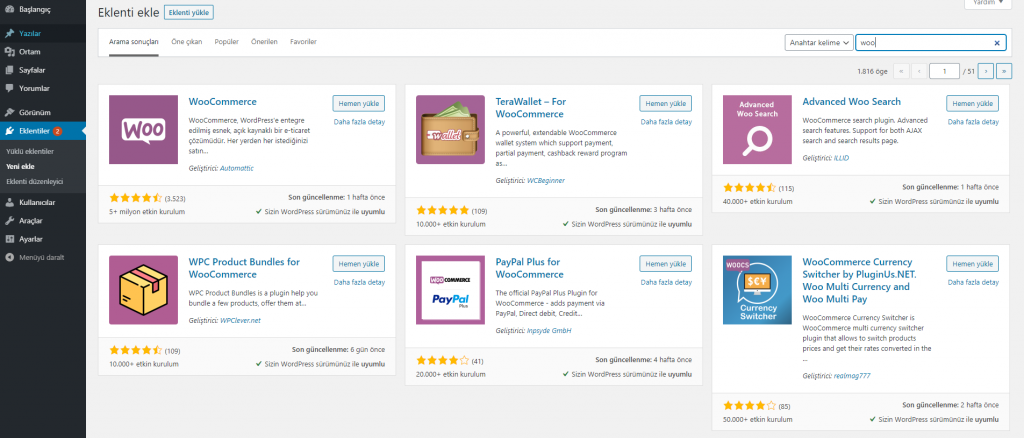Click the plugin search field containing woo
Viewport: 1024px width, 438px height.
[x=931, y=42]
